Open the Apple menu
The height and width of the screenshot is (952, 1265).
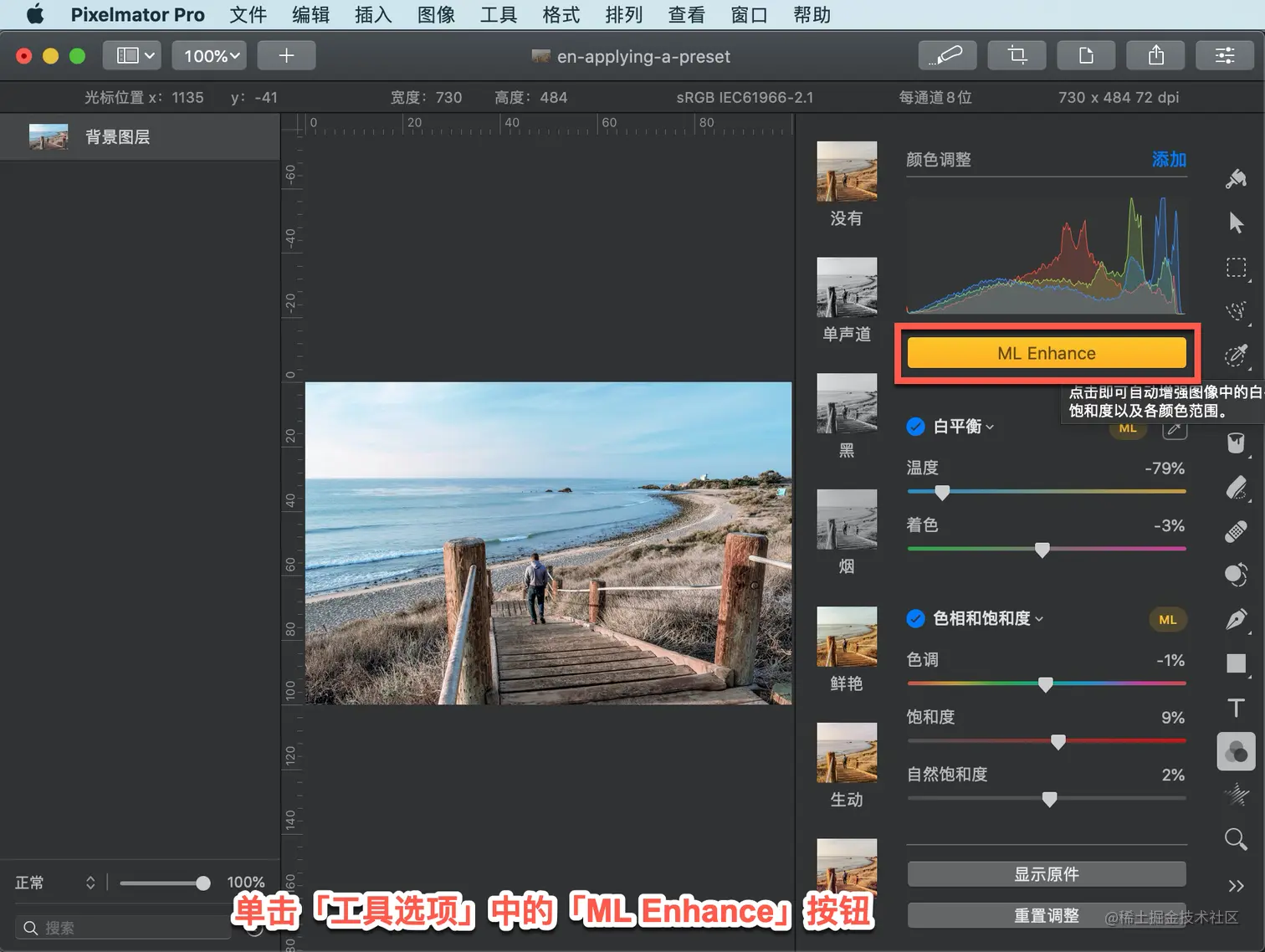pos(35,14)
